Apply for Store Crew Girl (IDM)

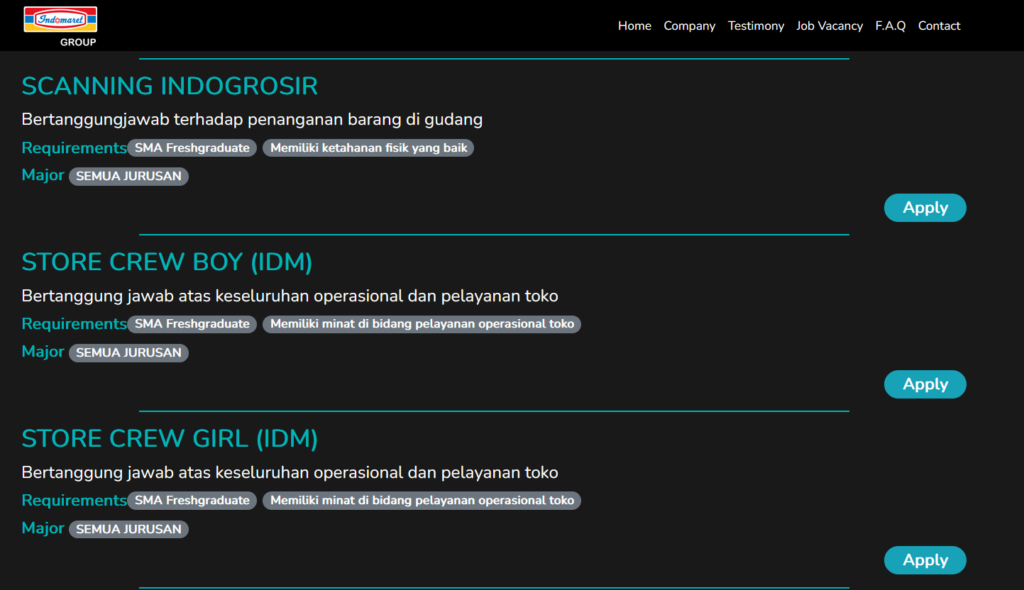[925, 560]
